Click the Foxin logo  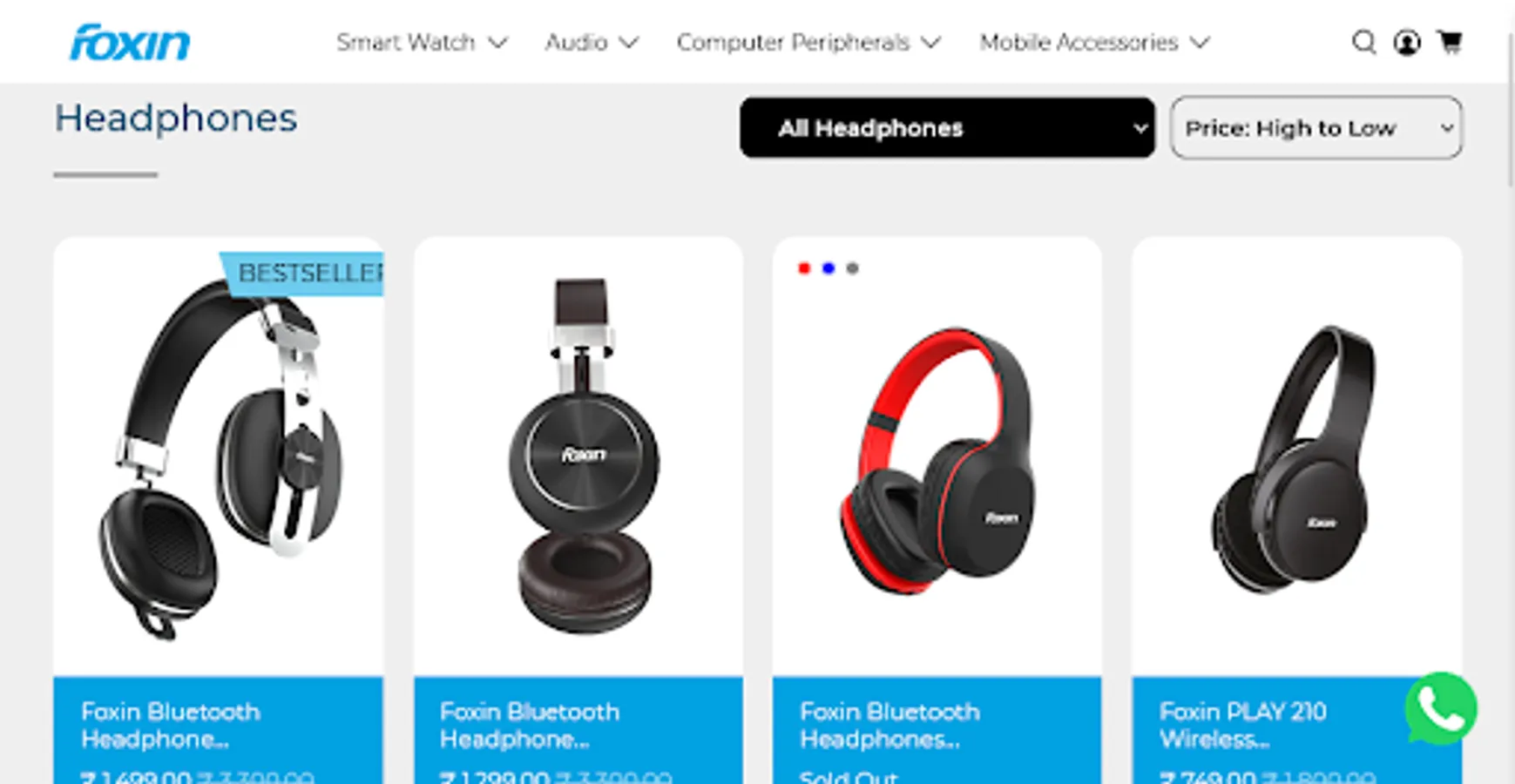pyautogui.click(x=130, y=42)
